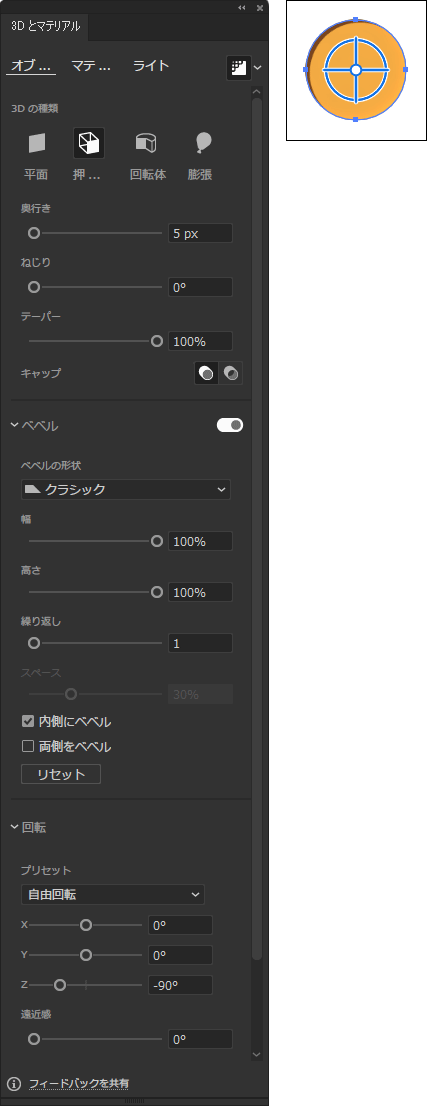Select the 膨張 (Inflate) 3D type icon
Image resolution: width=427 pixels, height=1106 pixels.
pyautogui.click(x=202, y=143)
